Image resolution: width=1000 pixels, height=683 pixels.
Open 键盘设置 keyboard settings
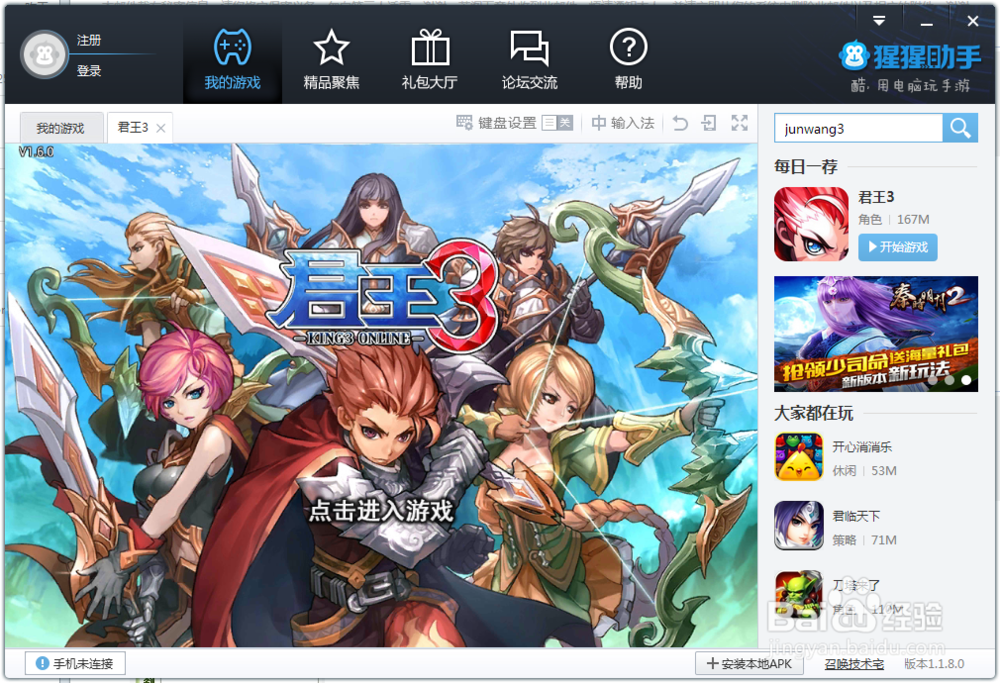pos(497,122)
